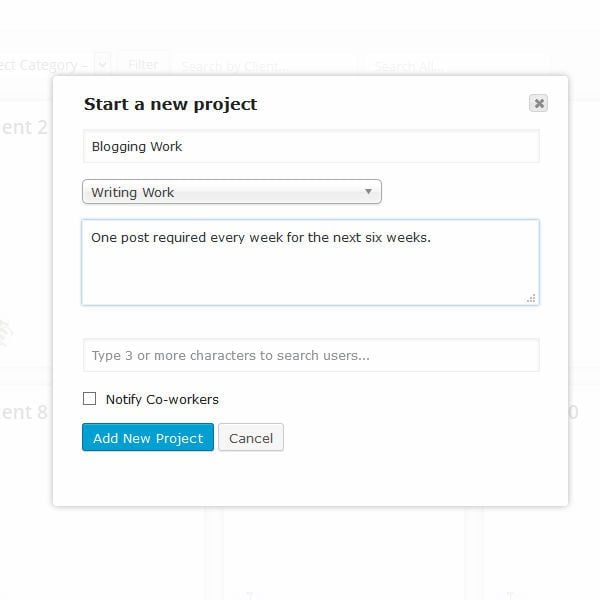This screenshot has height=600, width=600.
Task: Open the Writing Work category dropdown
Action: coord(232,192)
